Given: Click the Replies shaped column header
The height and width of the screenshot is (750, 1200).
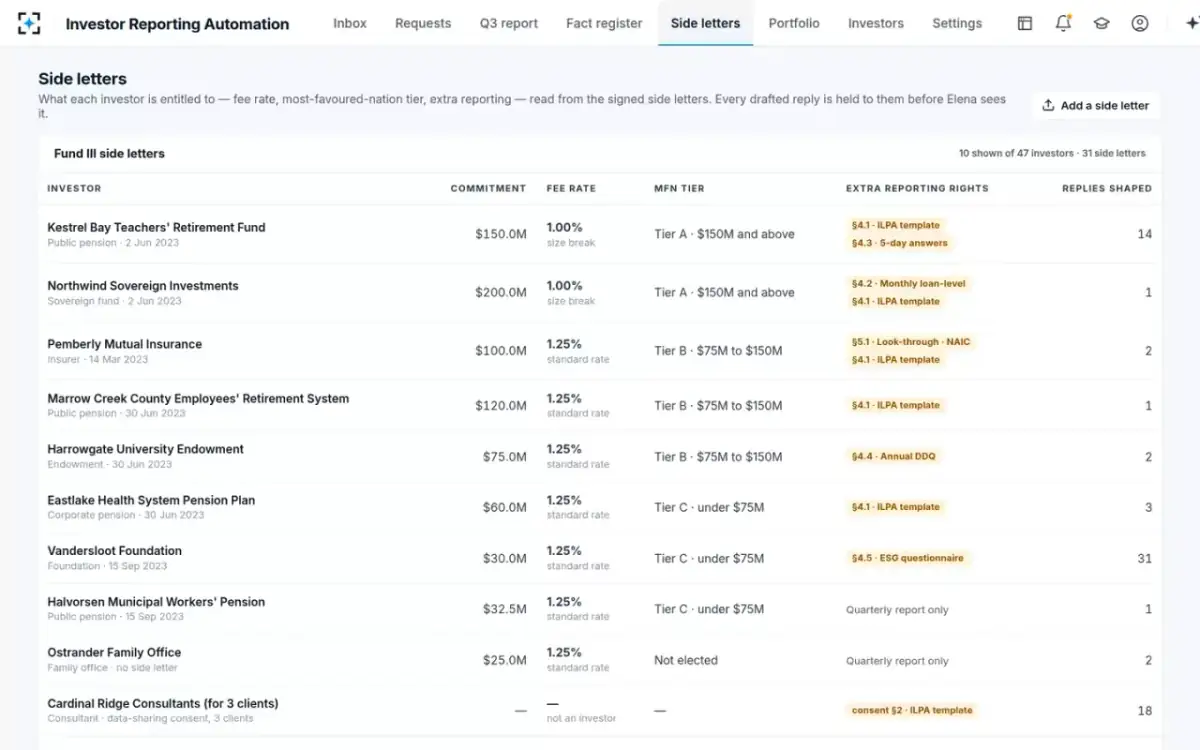Looking at the screenshot, I should [x=1107, y=188].
